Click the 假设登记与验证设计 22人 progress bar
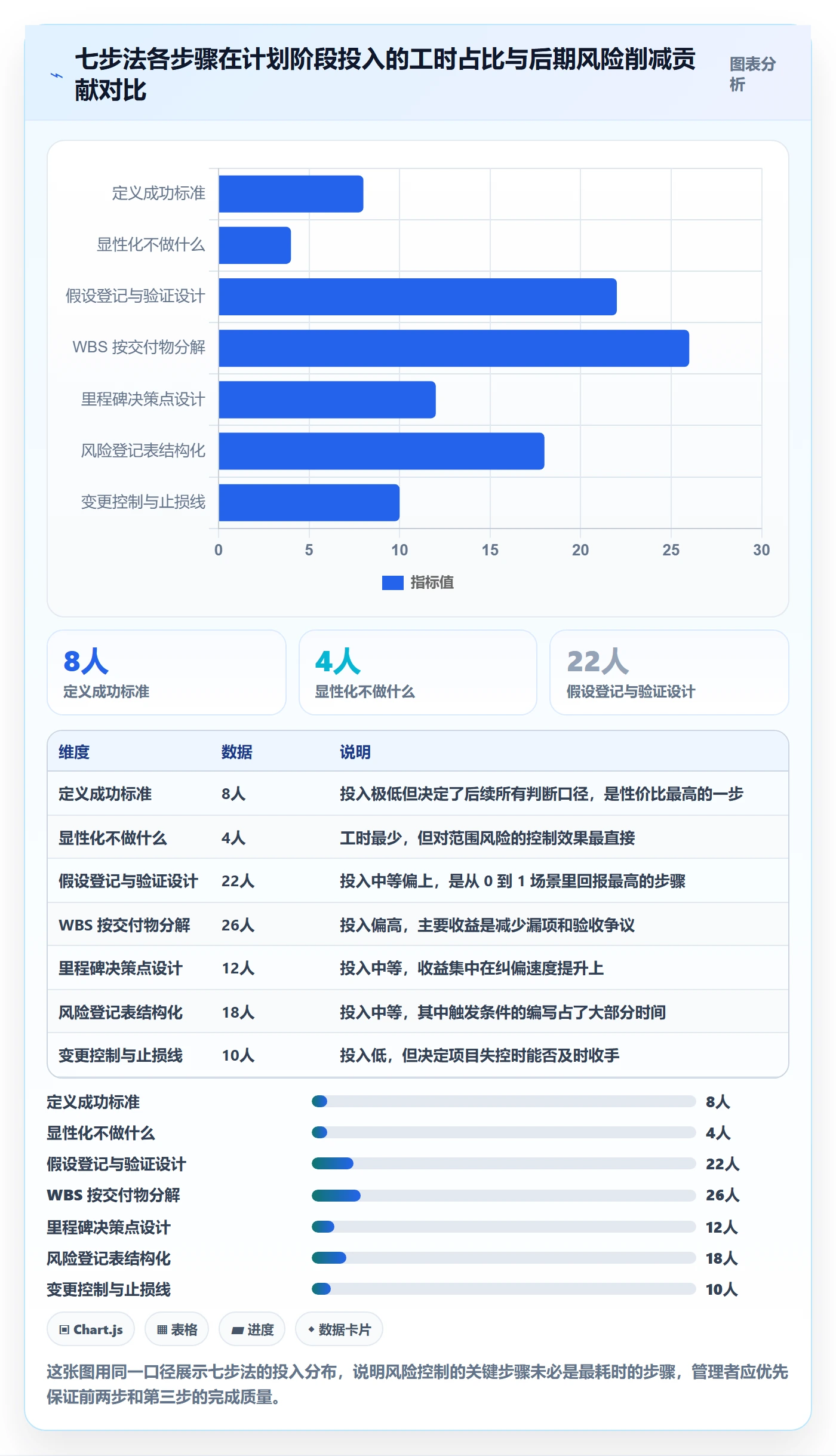The height and width of the screenshot is (1456, 836). [503, 1163]
